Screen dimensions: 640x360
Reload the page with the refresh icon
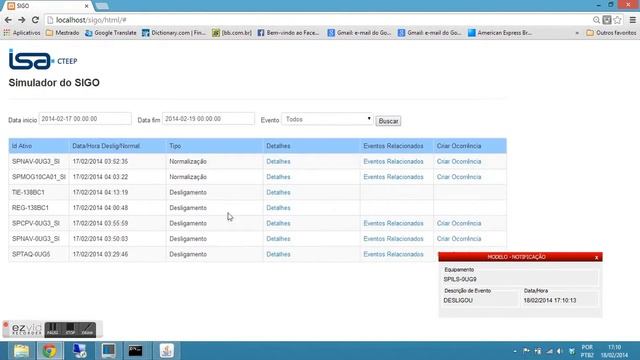click(35, 20)
